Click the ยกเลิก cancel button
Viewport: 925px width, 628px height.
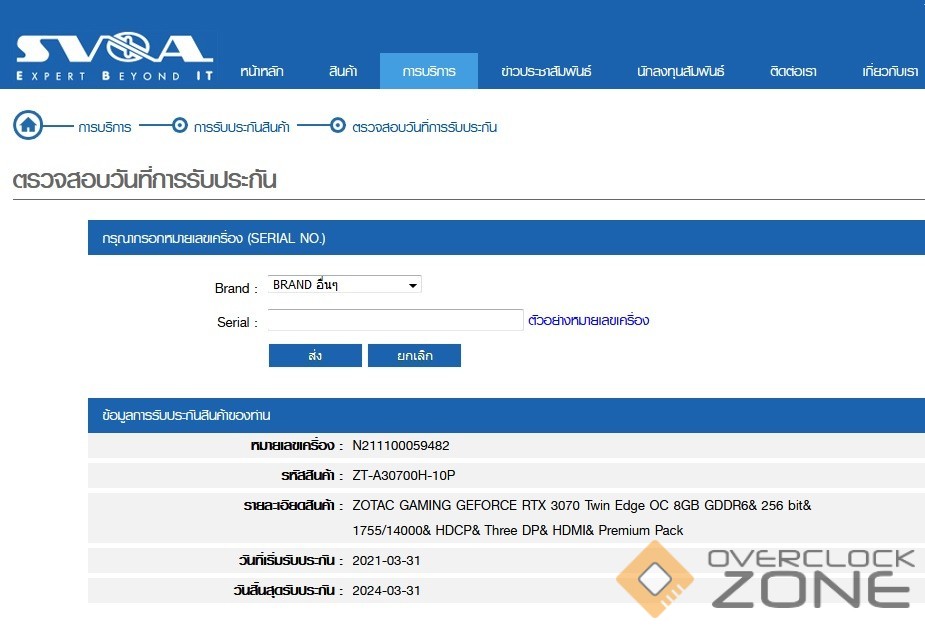414,356
